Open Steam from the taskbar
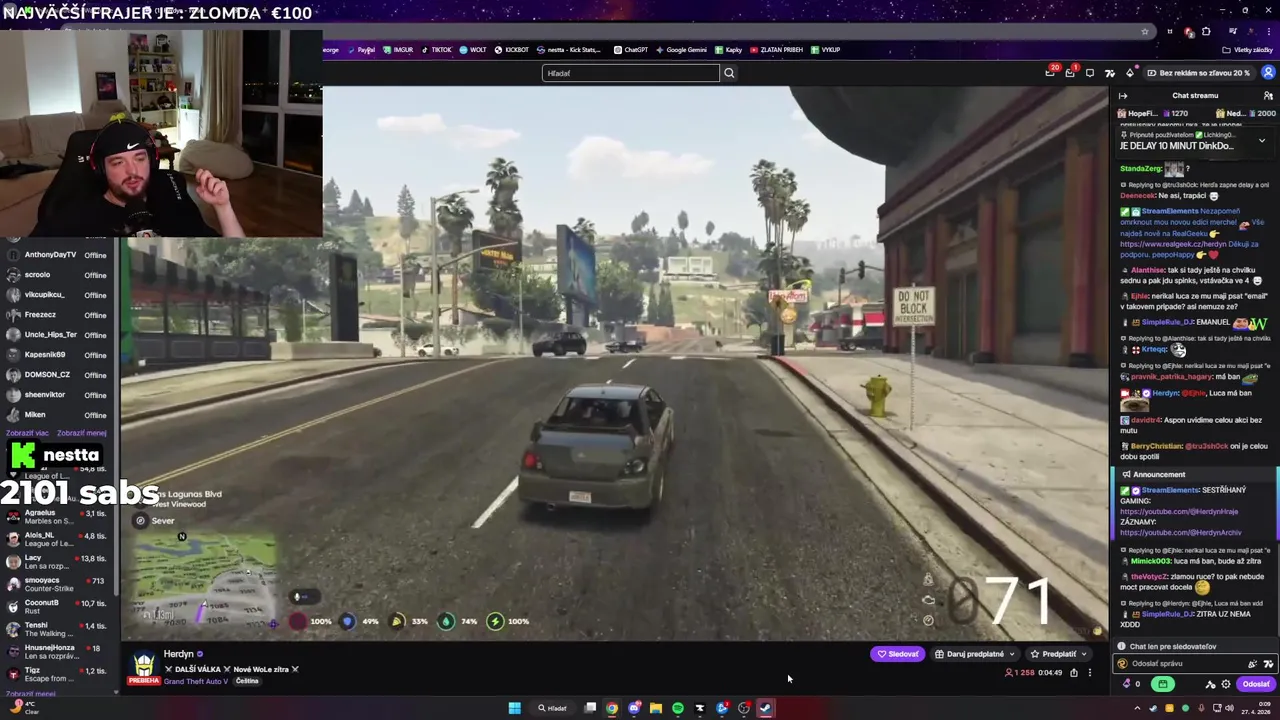 pyautogui.click(x=765, y=708)
